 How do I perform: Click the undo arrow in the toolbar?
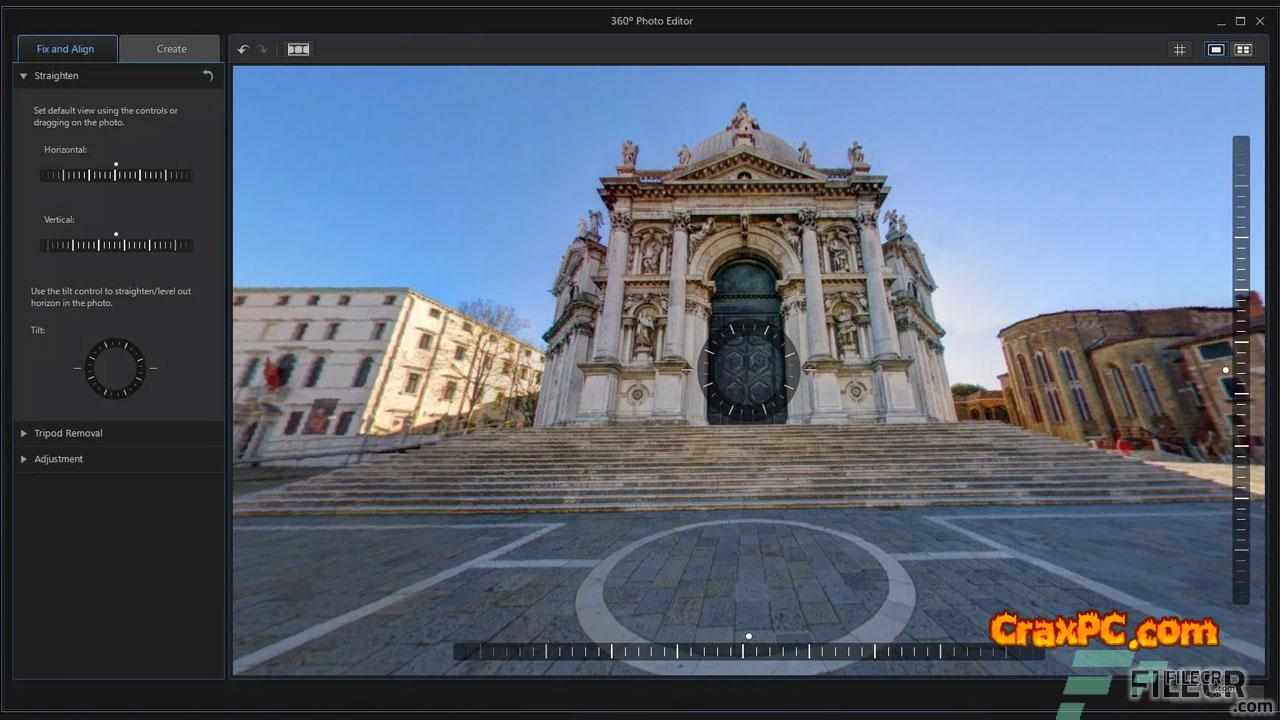point(243,49)
